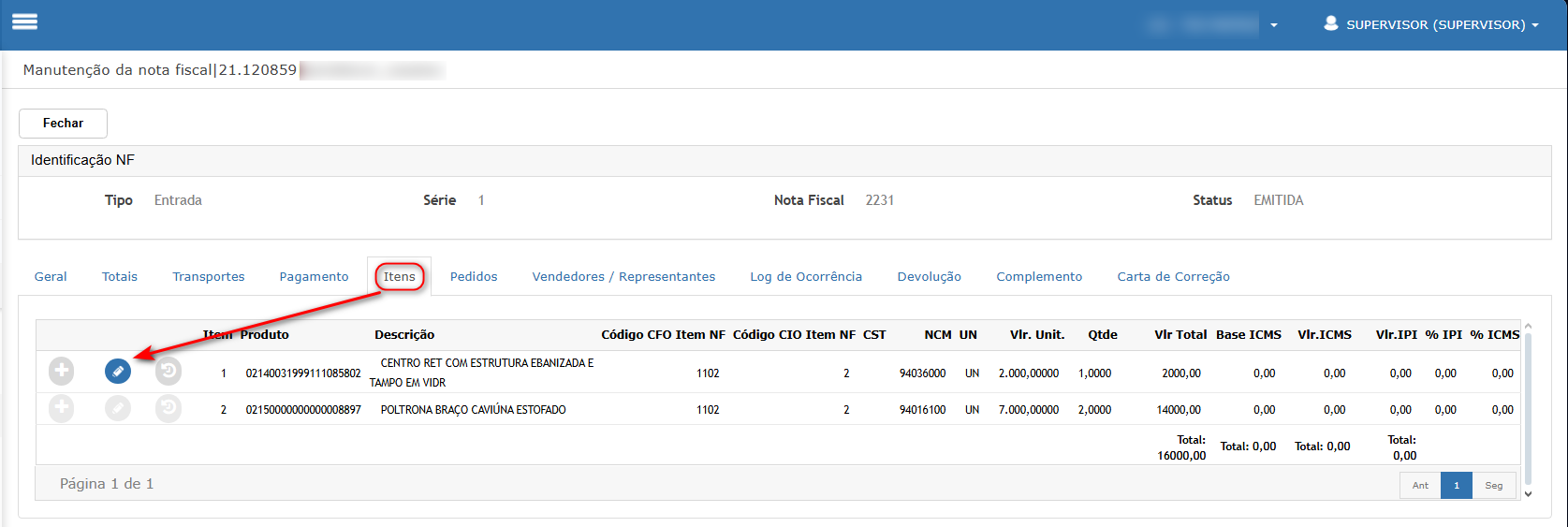1568x527 pixels.
Task: Click the history restore icon on item 1 row
Action: 169,372
